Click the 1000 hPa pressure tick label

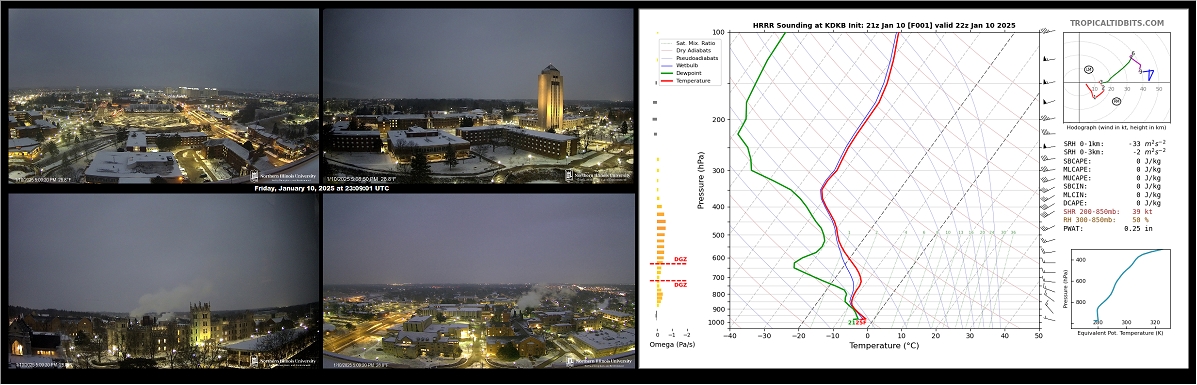tap(715, 323)
